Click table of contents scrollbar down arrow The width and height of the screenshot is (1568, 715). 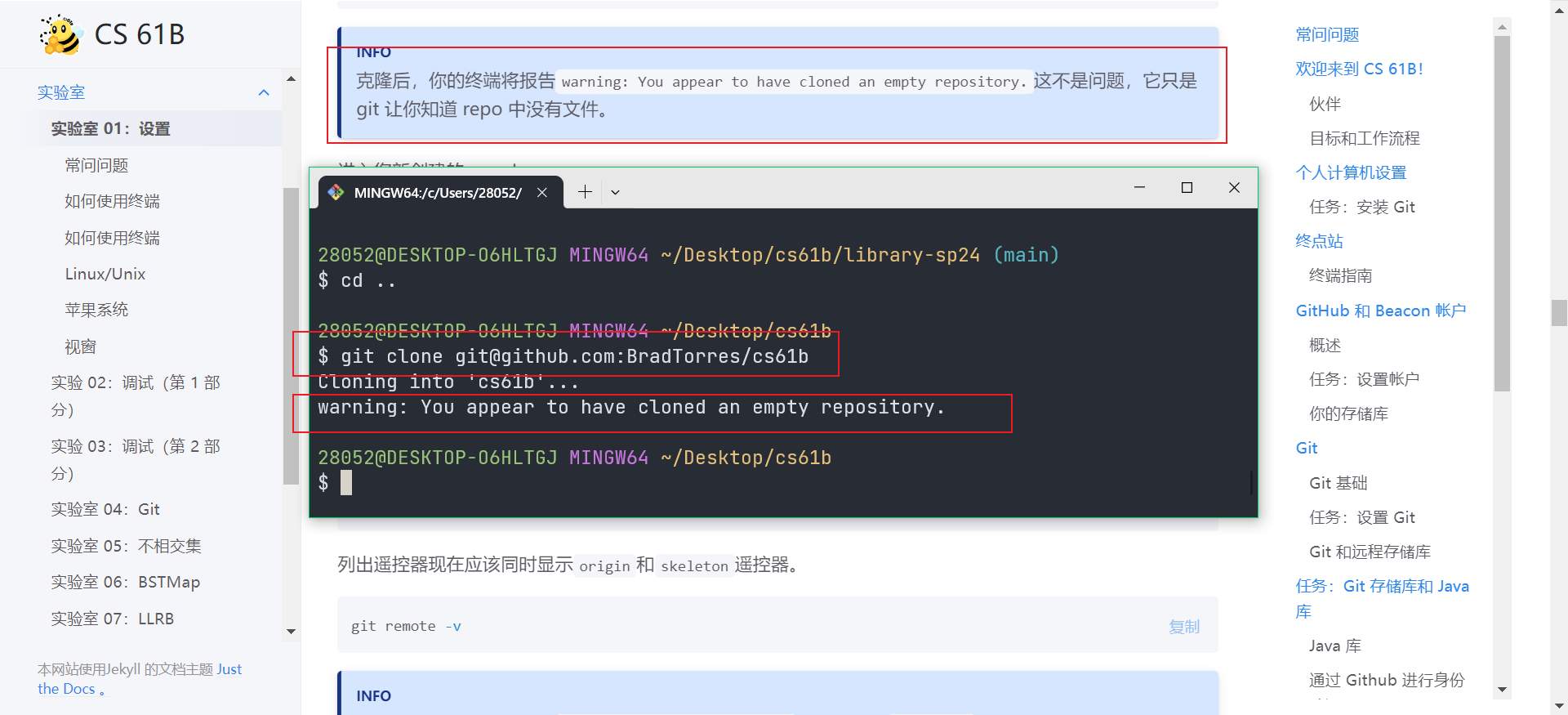pos(1502,690)
